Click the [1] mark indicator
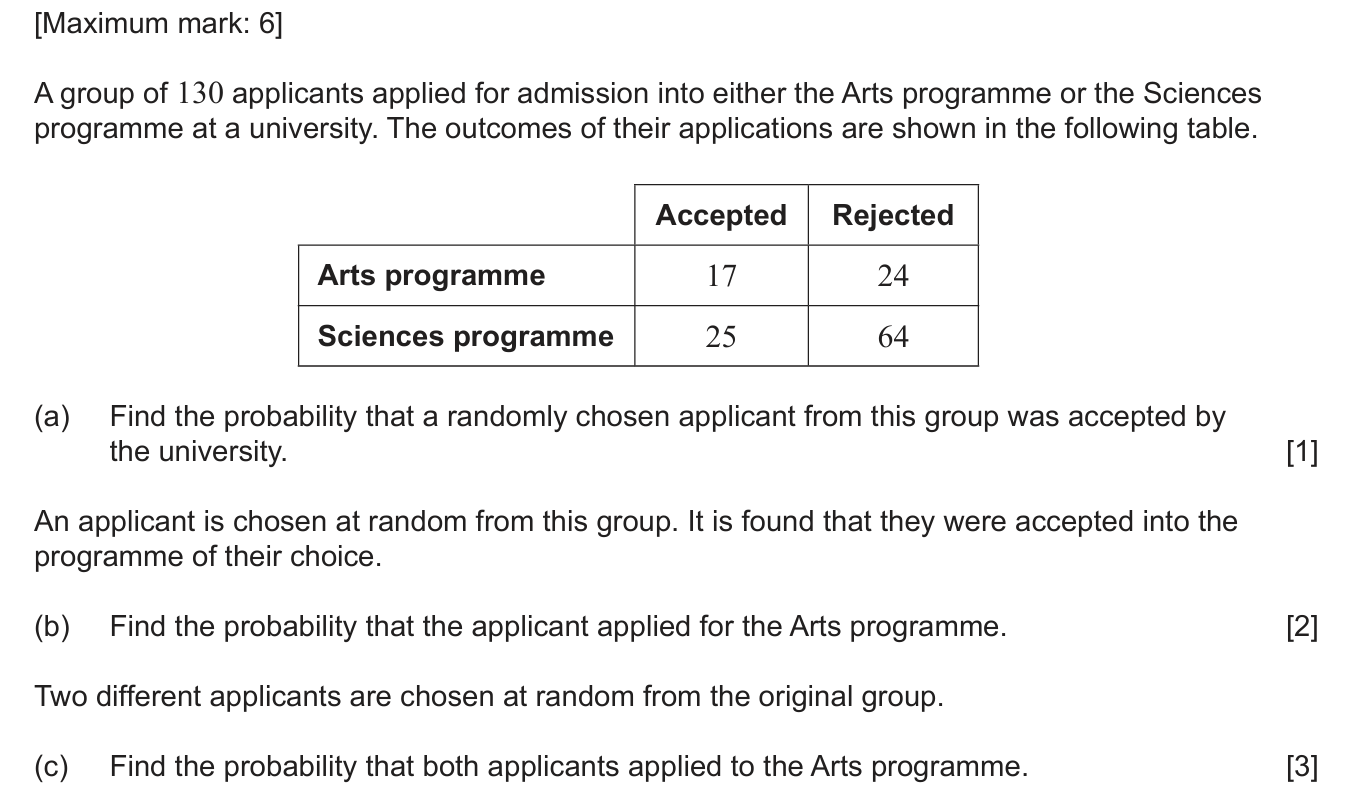1357x807 pixels. point(1302,453)
